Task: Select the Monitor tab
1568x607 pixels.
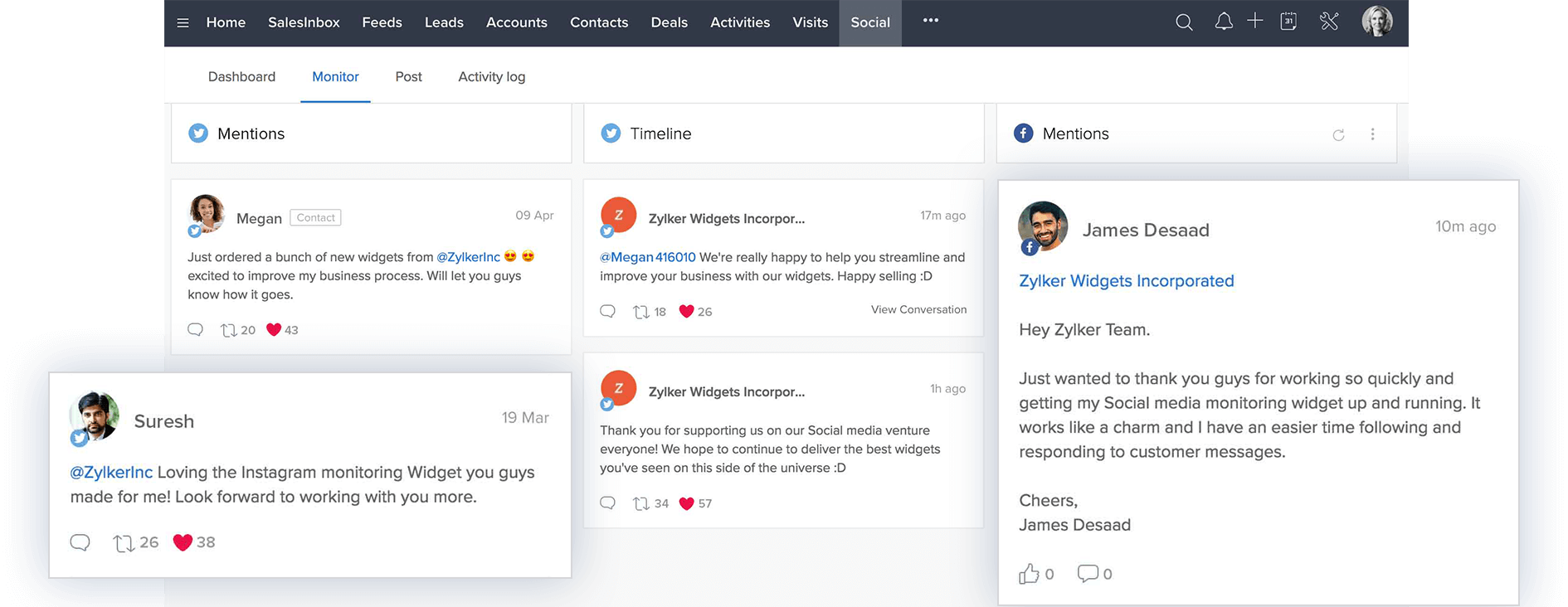Action: coord(335,76)
